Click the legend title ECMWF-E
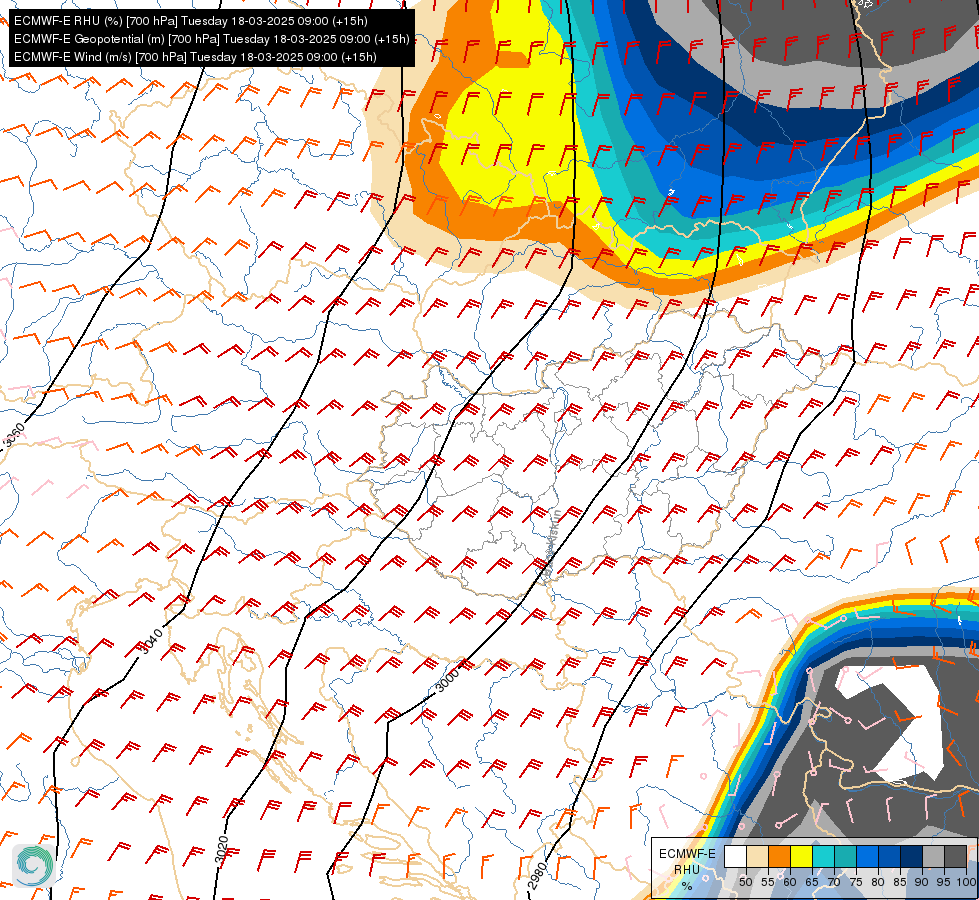This screenshot has height=900, width=979. [x=687, y=854]
